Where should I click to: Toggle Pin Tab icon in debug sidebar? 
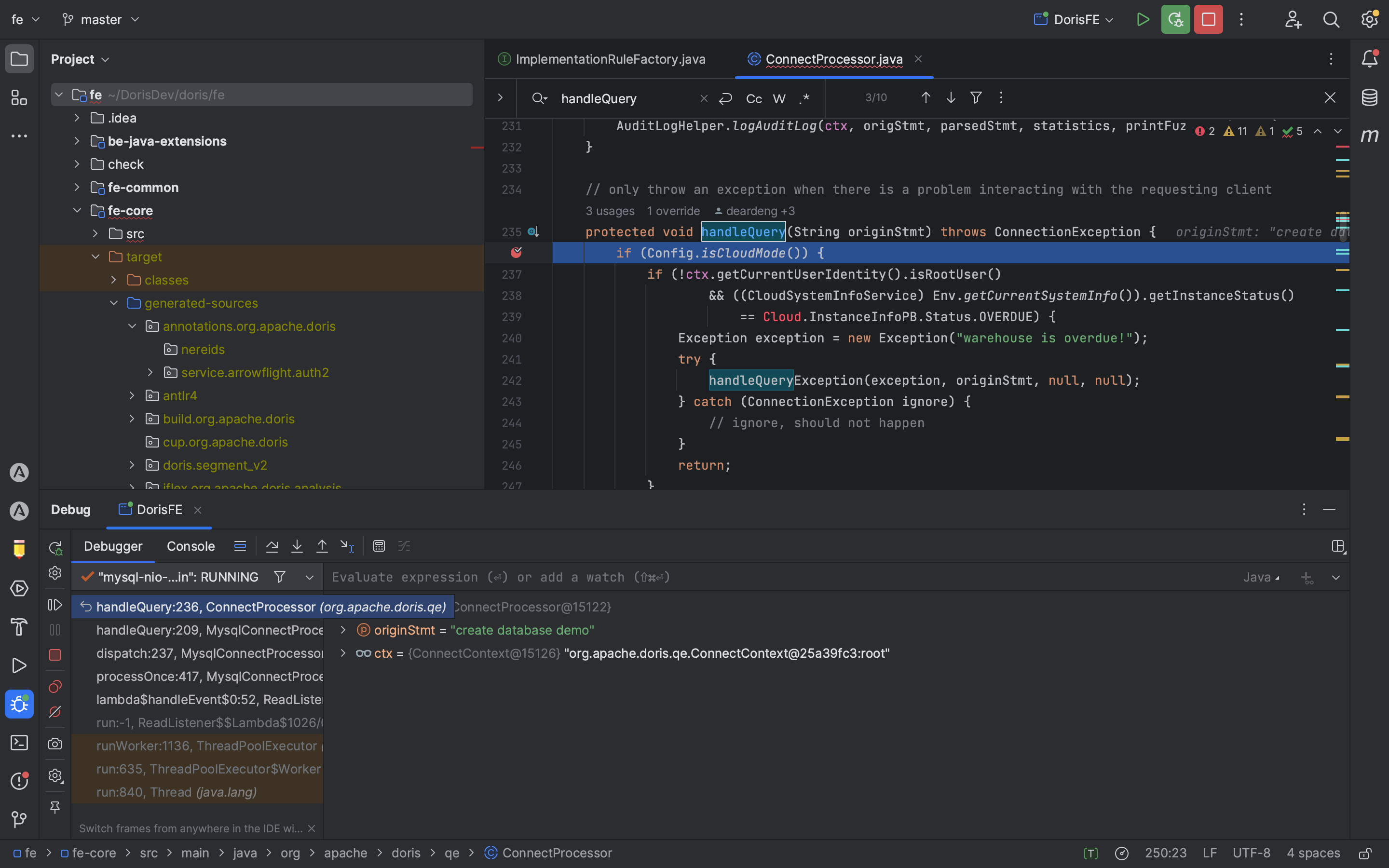tap(55, 807)
